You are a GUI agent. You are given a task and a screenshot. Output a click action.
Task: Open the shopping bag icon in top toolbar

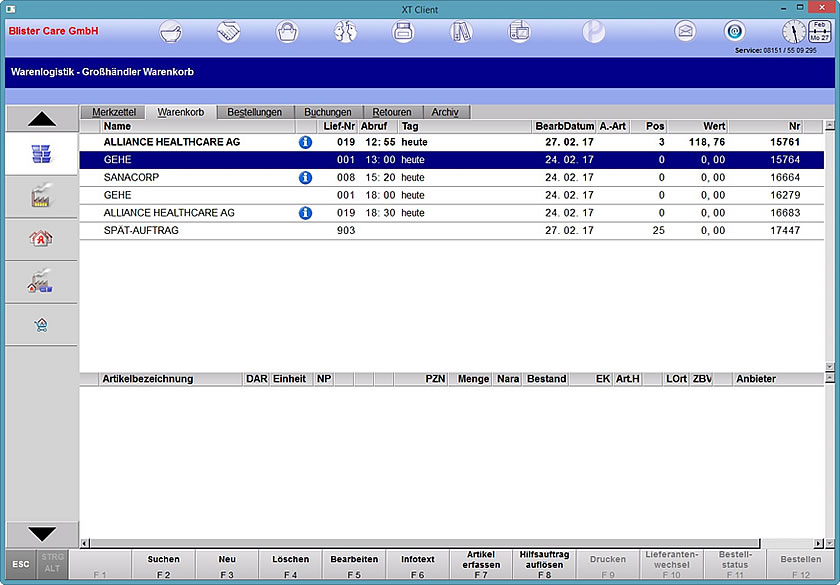click(287, 32)
